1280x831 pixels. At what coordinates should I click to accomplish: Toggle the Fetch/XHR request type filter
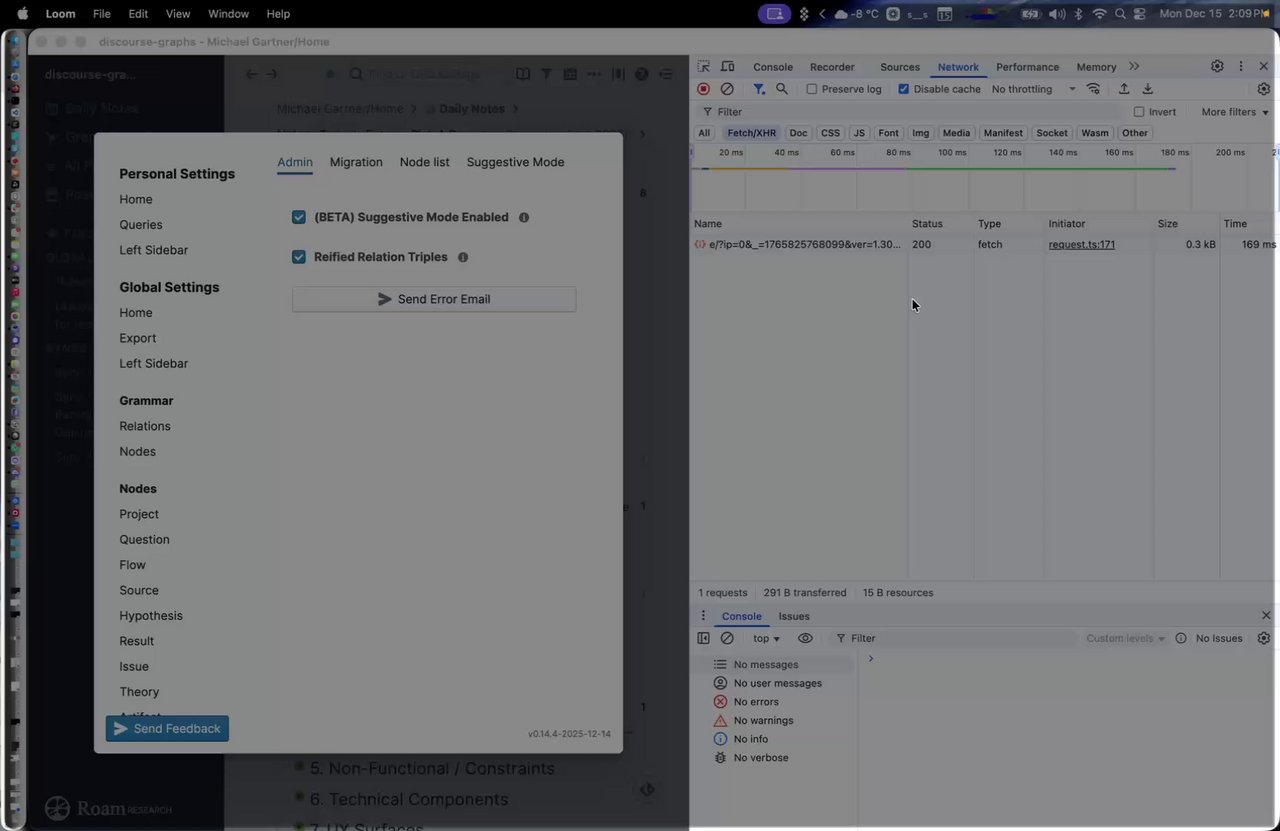pos(752,133)
